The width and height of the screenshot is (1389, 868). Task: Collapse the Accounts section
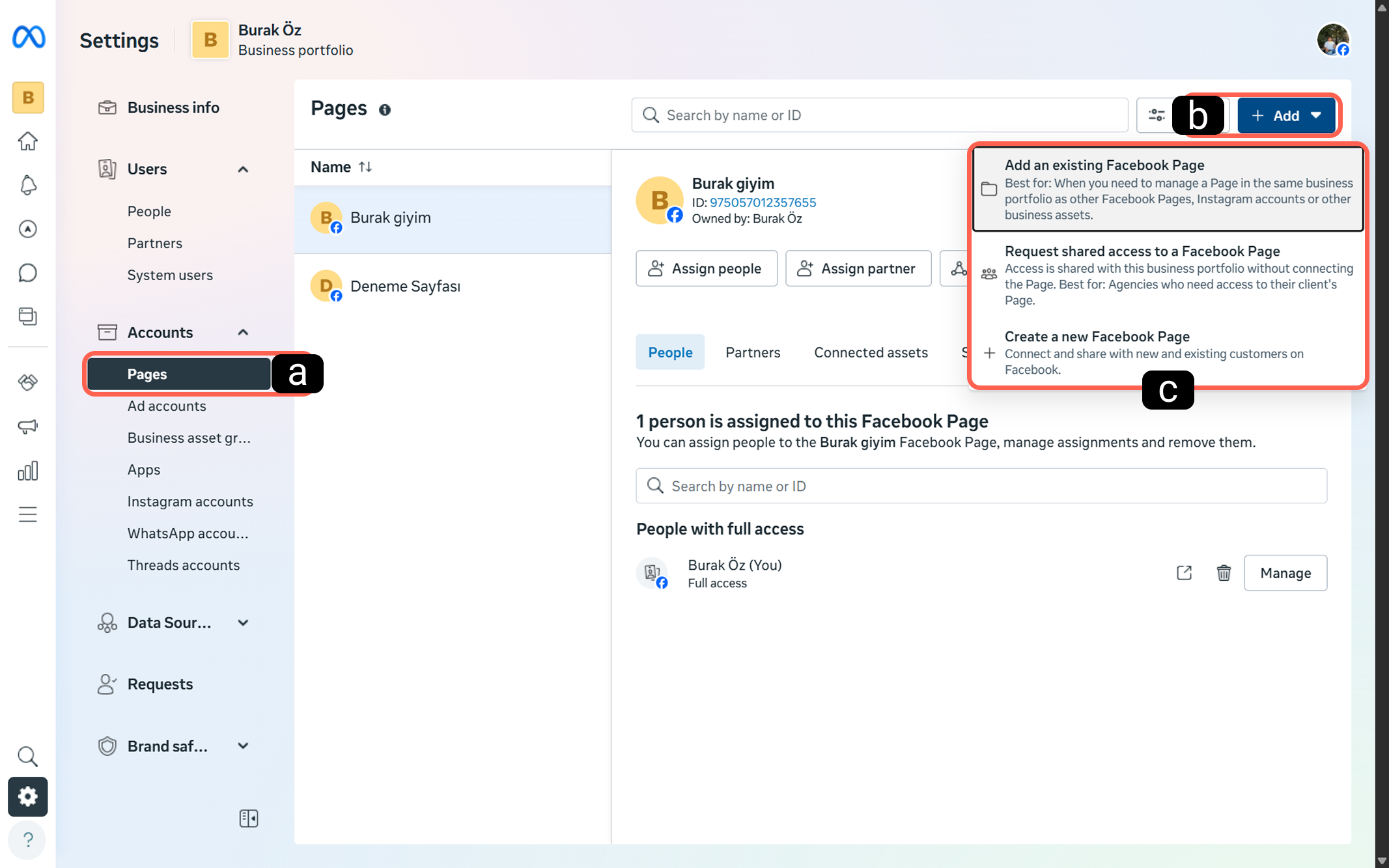(x=243, y=332)
